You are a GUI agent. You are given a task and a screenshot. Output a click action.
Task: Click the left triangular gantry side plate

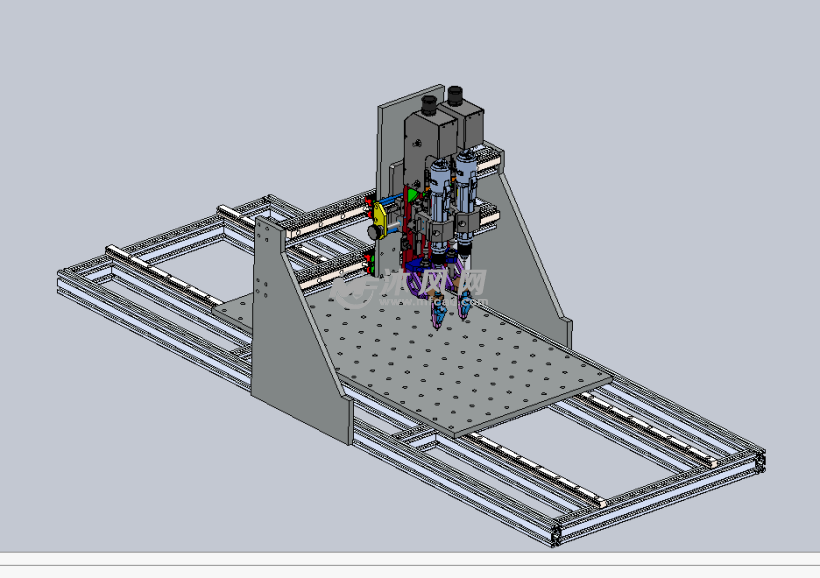pos(293,335)
